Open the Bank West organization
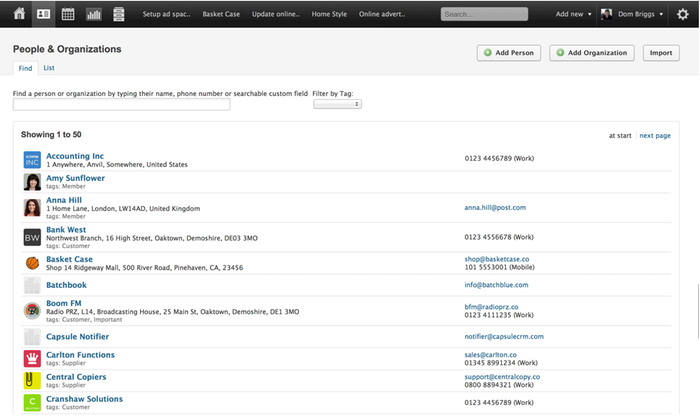700x419 pixels. [x=66, y=229]
